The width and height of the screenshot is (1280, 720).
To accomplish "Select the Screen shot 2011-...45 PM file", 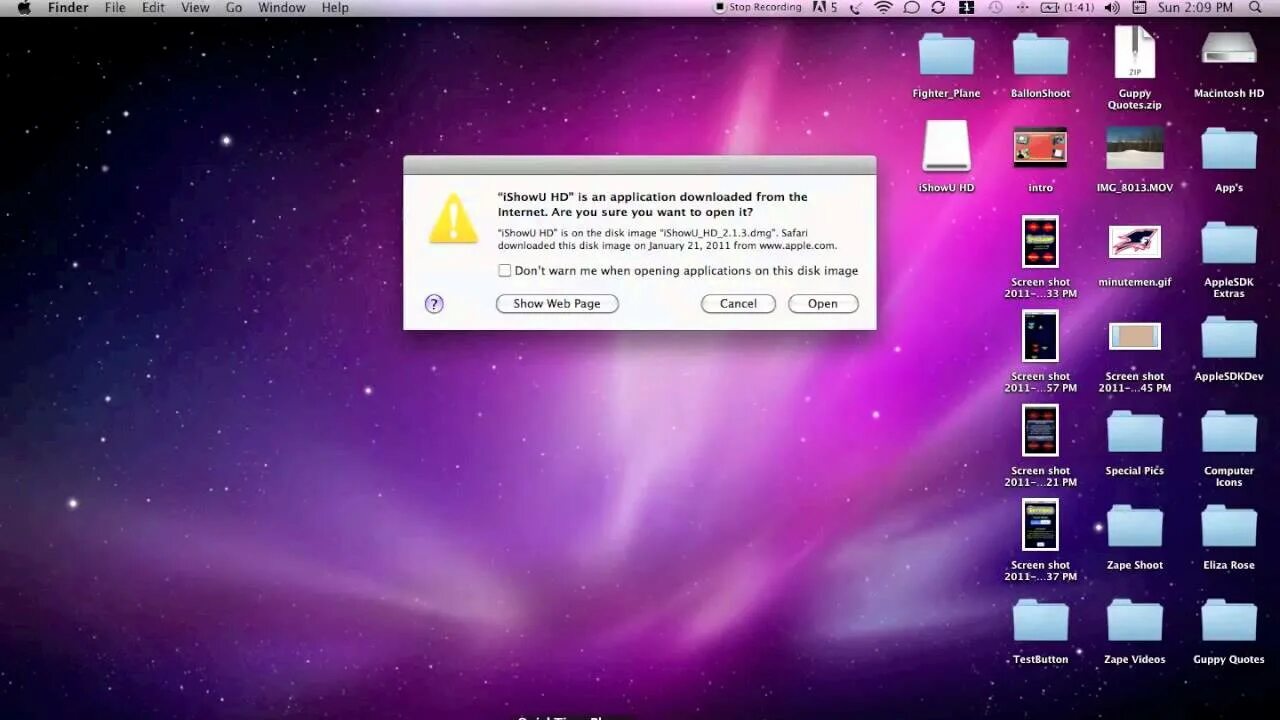I will point(1135,336).
